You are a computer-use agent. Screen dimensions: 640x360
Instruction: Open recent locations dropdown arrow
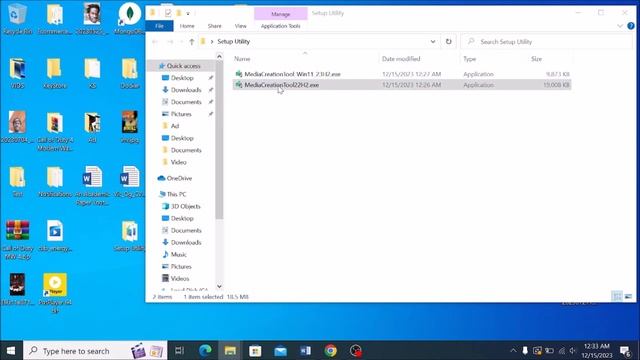(x=181, y=42)
